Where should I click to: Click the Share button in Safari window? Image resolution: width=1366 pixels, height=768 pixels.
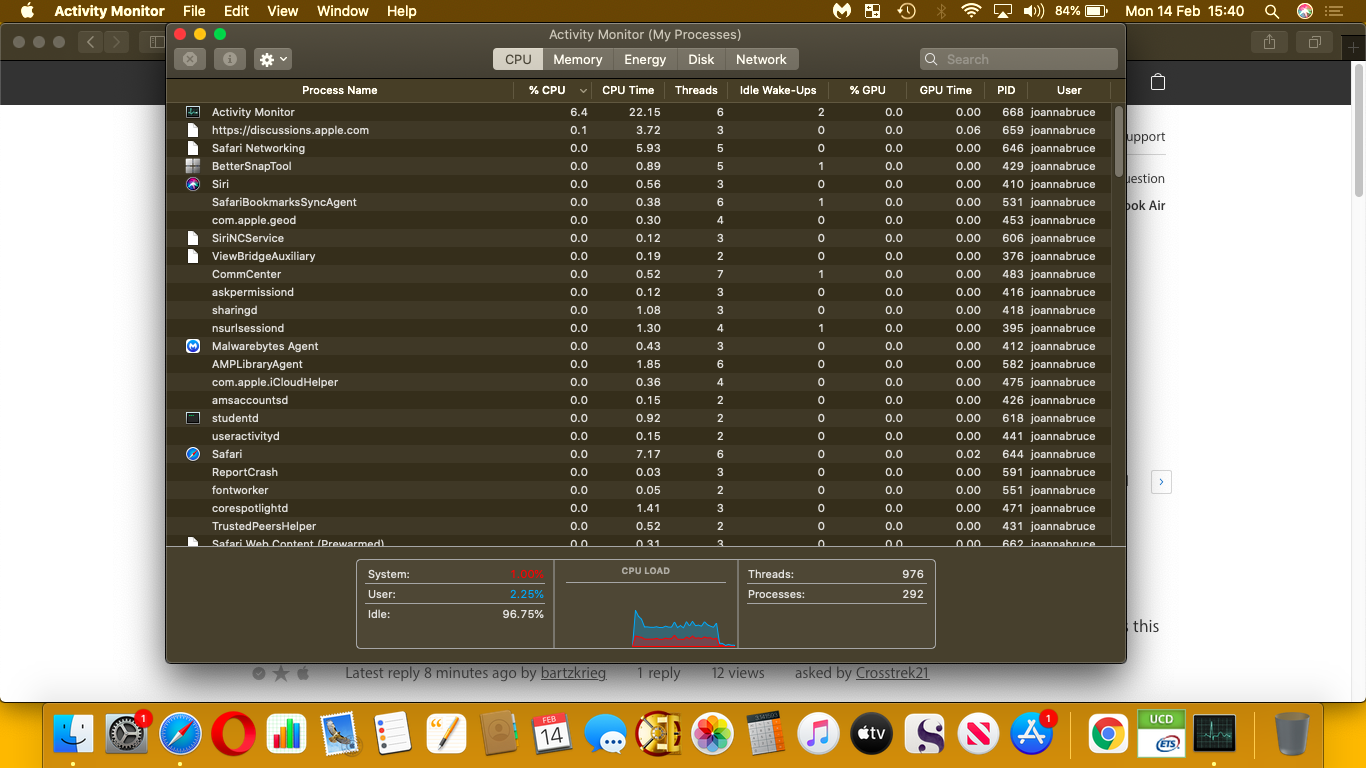pyautogui.click(x=1269, y=42)
